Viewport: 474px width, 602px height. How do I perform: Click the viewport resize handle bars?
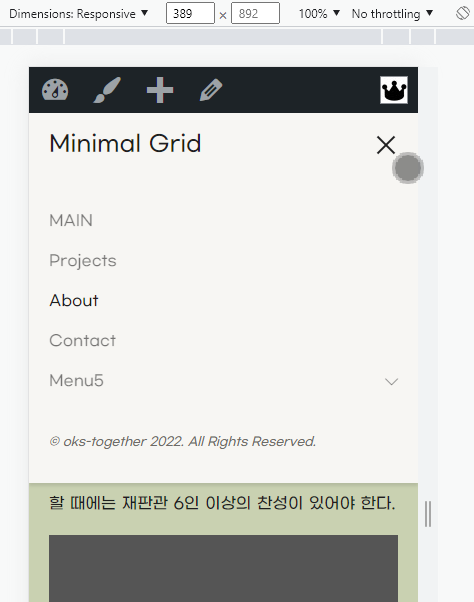428,514
